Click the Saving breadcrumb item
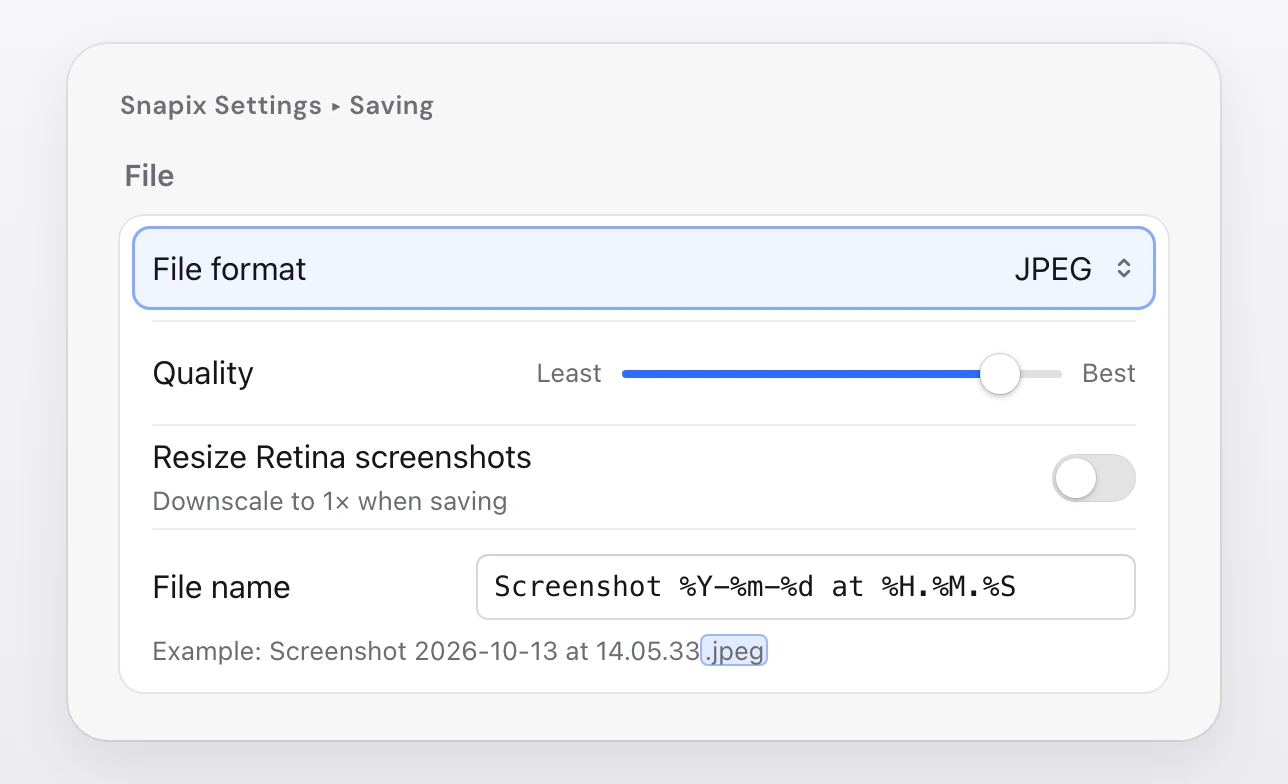Viewport: 1288px width, 784px height. (391, 106)
